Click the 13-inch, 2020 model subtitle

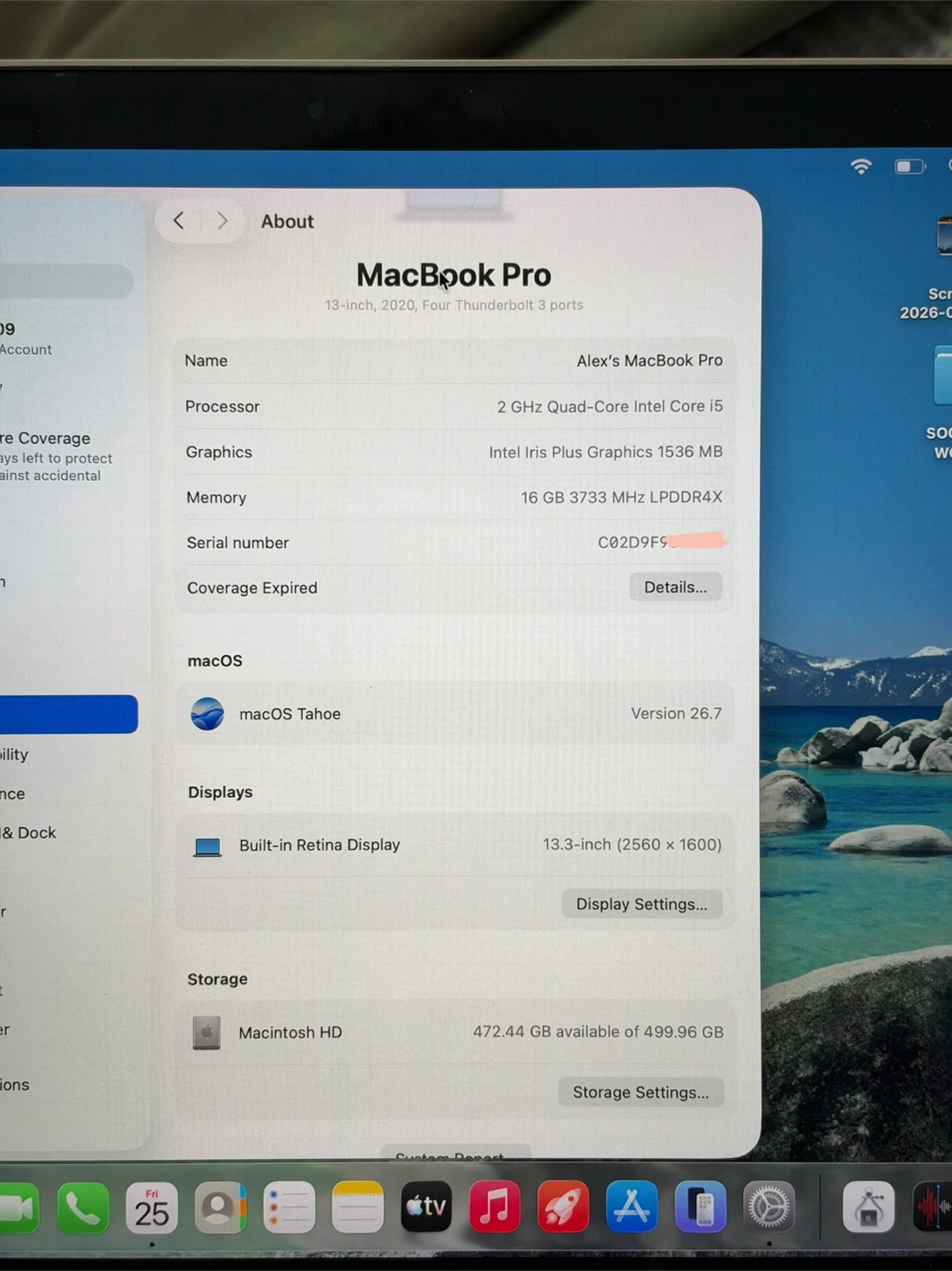click(x=454, y=305)
